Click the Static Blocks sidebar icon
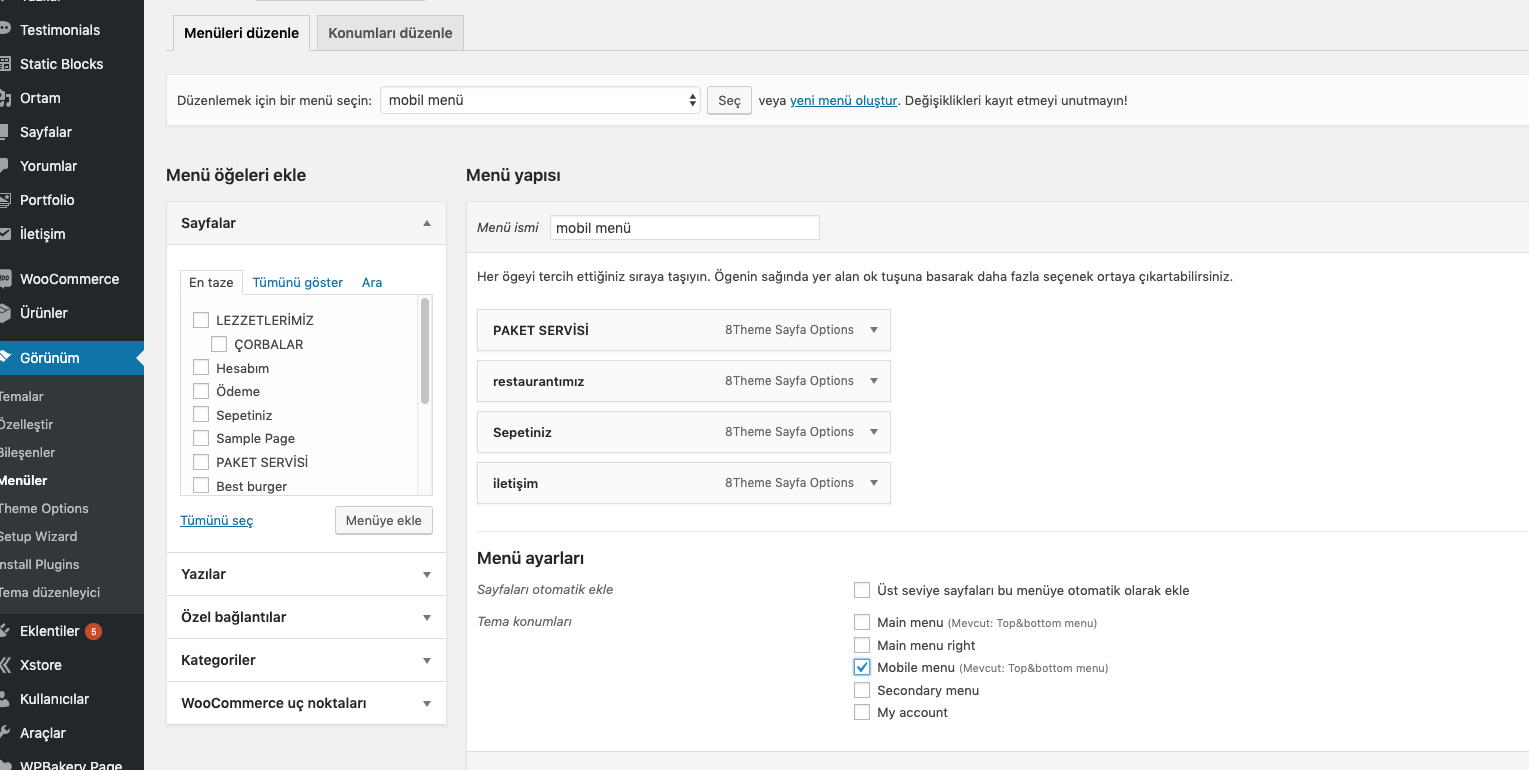The image size is (1529, 770). point(5,64)
